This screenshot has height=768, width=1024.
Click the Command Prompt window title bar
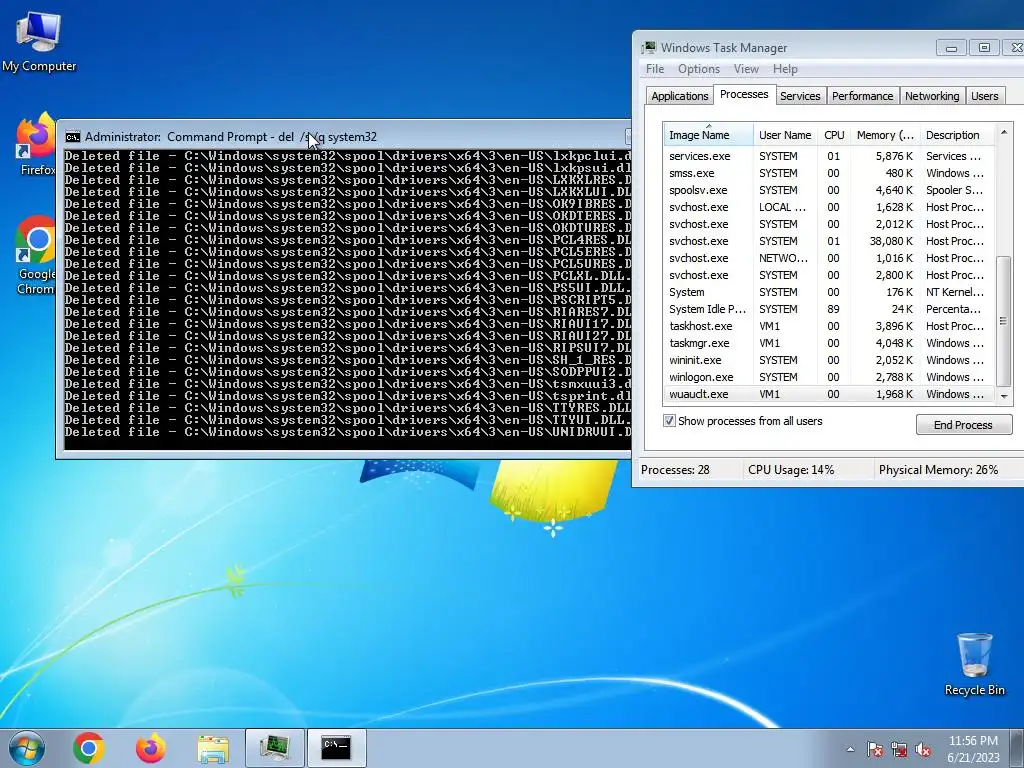[344, 136]
